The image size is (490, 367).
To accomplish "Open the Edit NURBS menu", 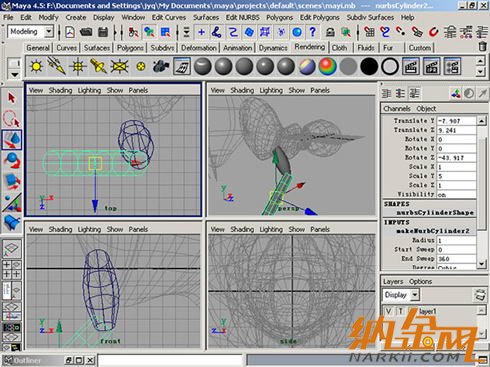I will [242, 17].
